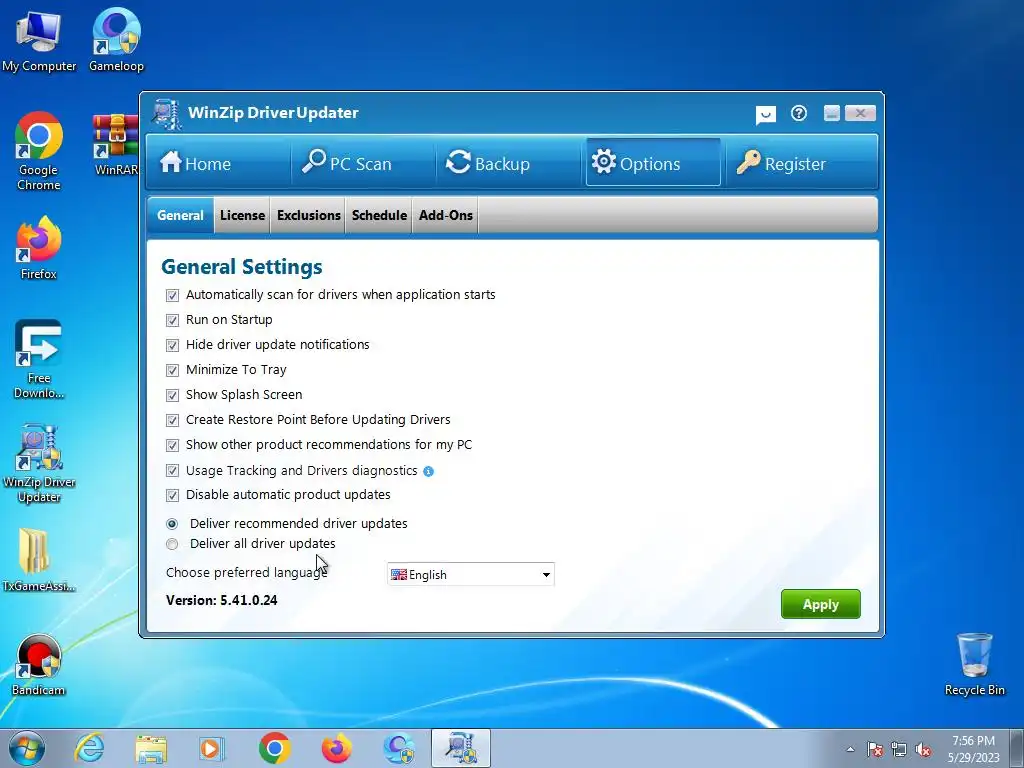Open the Windows Start menu
1024x768 pixels.
pyautogui.click(x=26, y=748)
